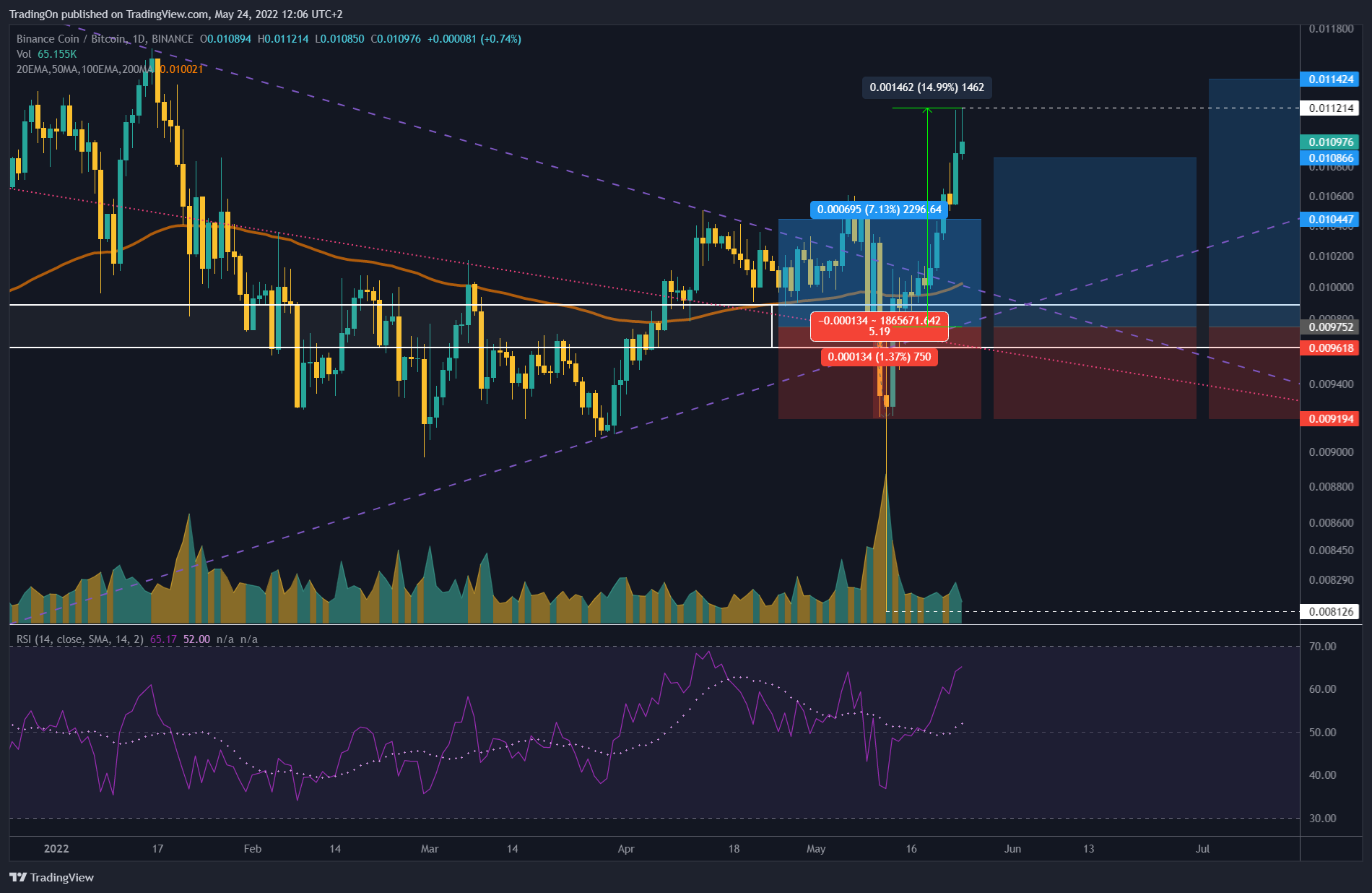Click the 0.011800 price axis tick
Image resolution: width=1372 pixels, height=893 pixels.
(x=1331, y=29)
